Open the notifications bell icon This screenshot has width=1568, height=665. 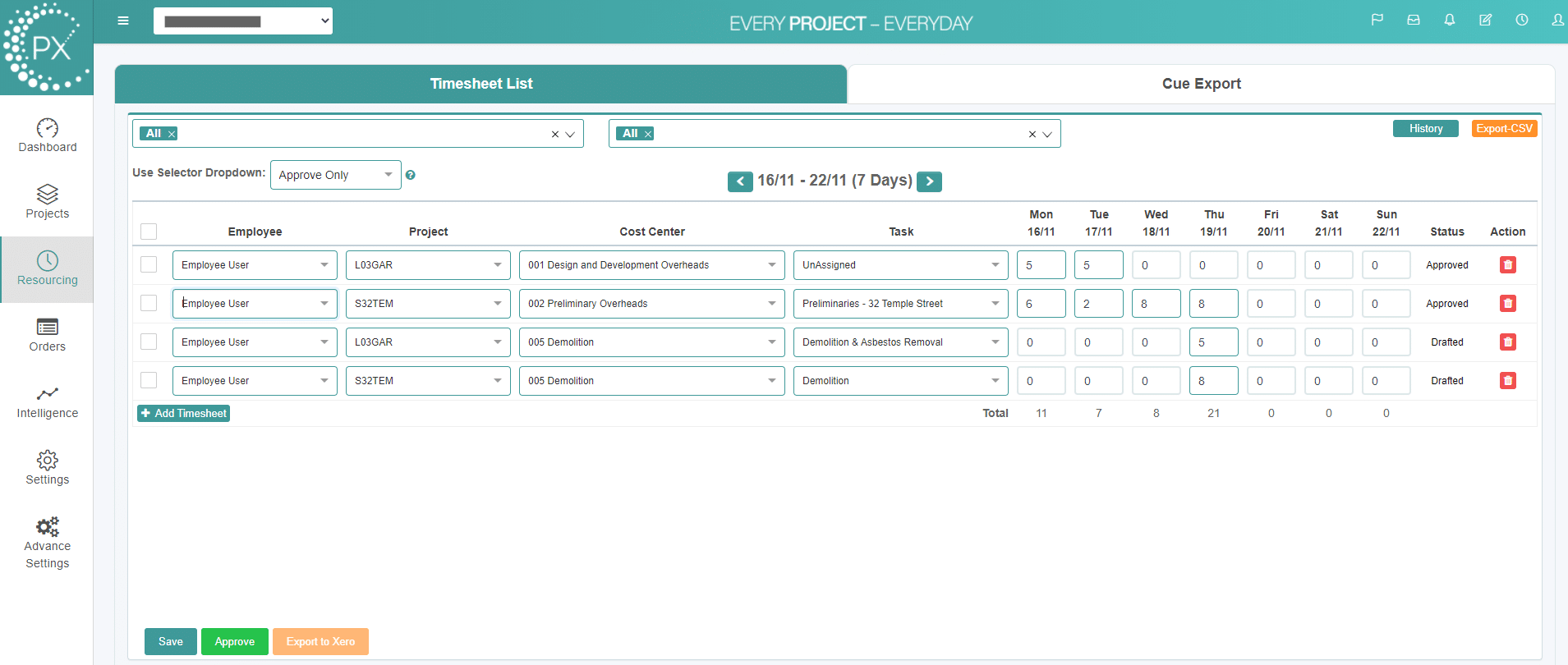click(x=1450, y=20)
